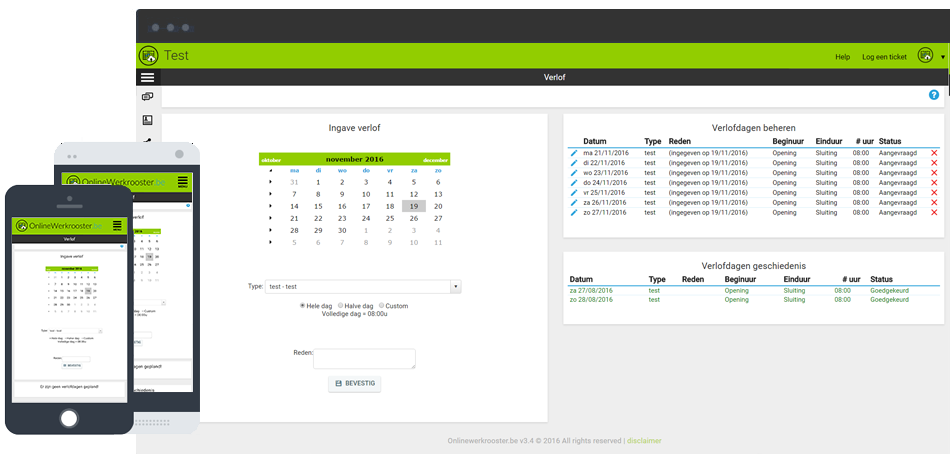Open the disclaimer link in the footer

(x=644, y=440)
